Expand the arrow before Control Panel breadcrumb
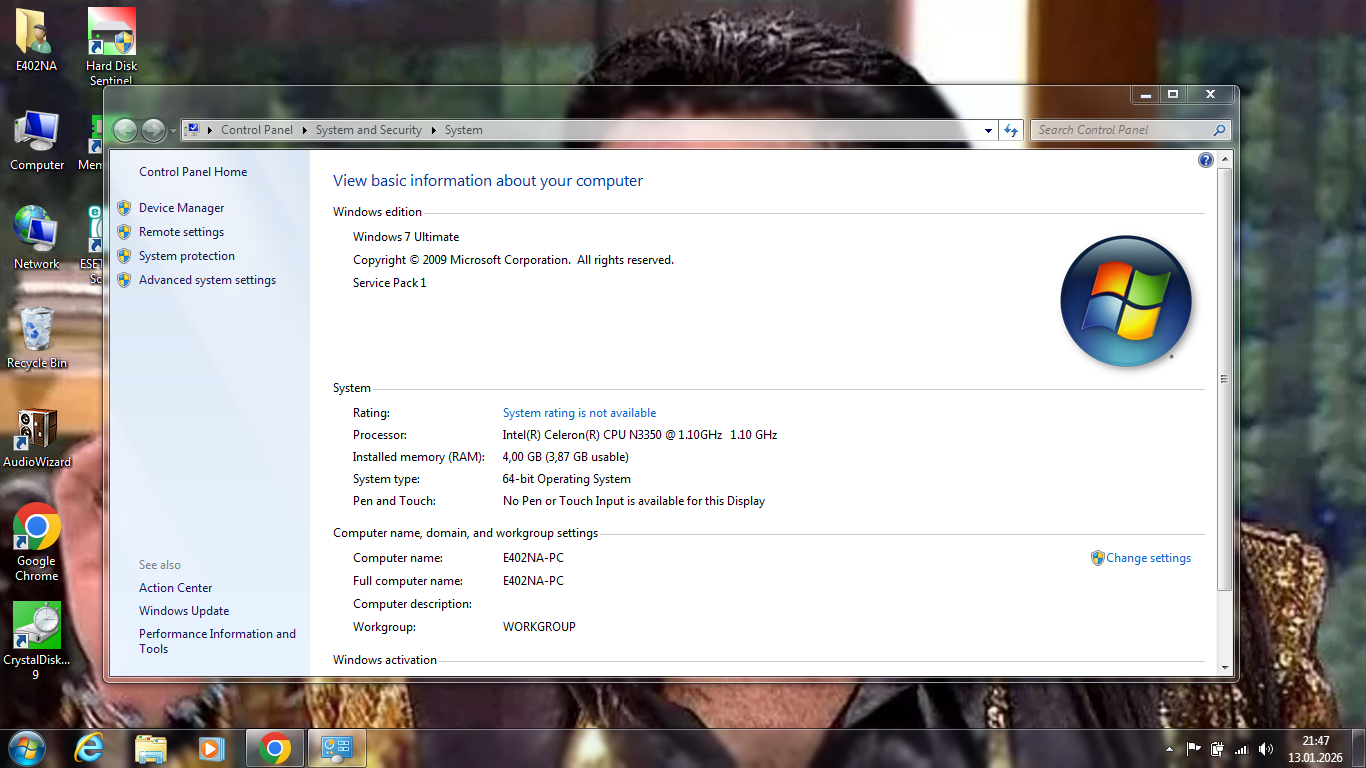This screenshot has height=768, width=1366. 210,130
